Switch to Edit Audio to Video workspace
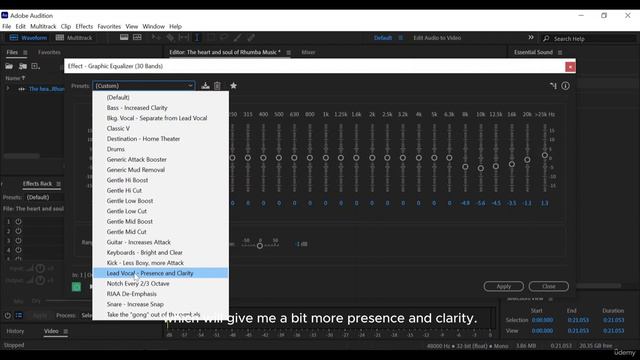This screenshot has height=360, width=640. (437, 38)
